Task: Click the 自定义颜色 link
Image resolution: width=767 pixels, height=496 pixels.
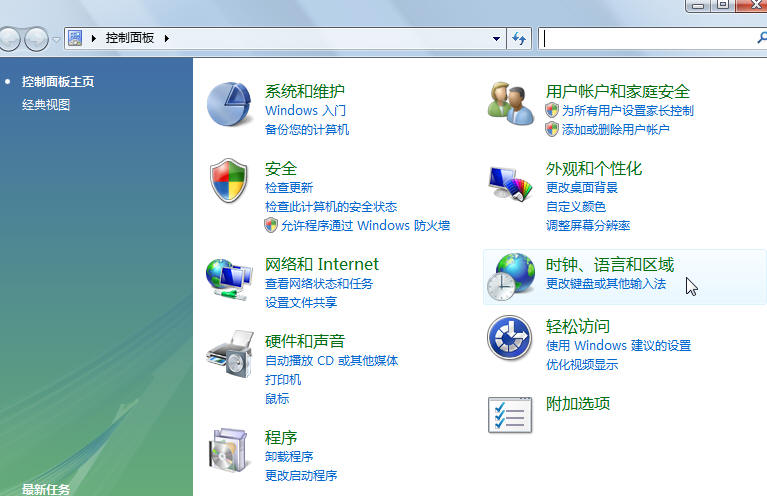Action: [576, 206]
